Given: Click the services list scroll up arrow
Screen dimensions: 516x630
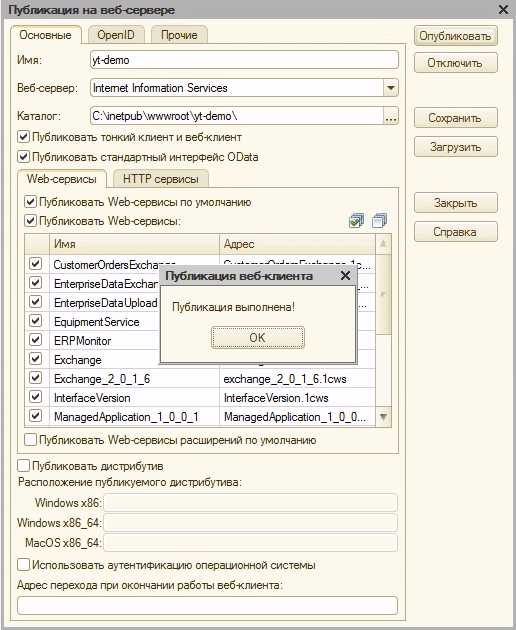Looking at the screenshot, I should (x=383, y=244).
